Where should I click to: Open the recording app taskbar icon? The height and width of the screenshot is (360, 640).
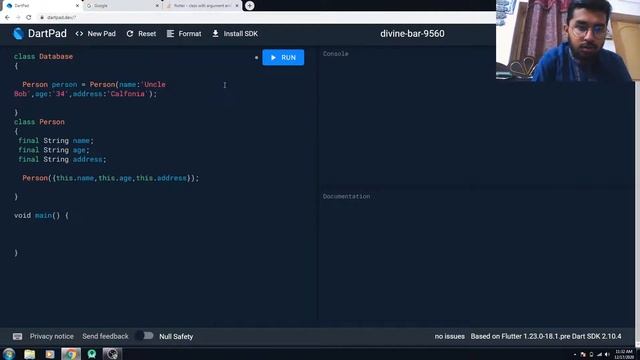point(112,354)
